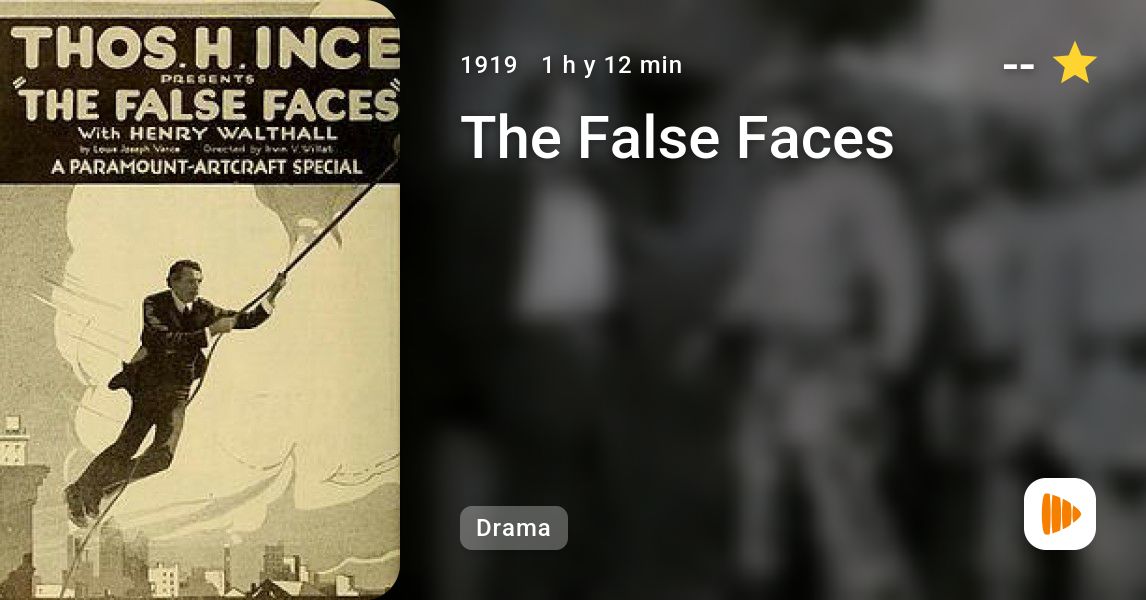Click the double-dash rating placeholder
The height and width of the screenshot is (600, 1146).
(1018, 66)
